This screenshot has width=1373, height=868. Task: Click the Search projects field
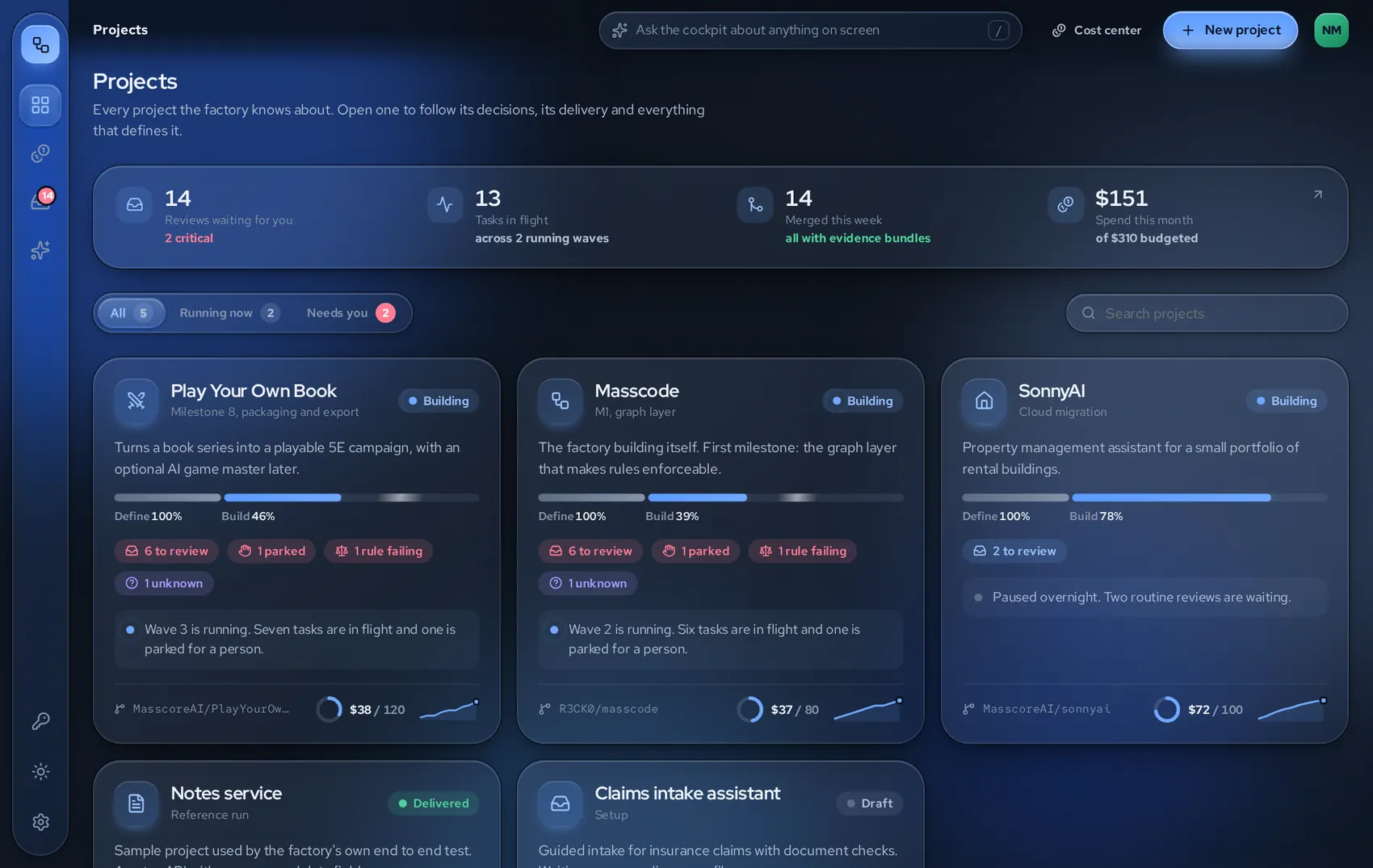point(1207,313)
